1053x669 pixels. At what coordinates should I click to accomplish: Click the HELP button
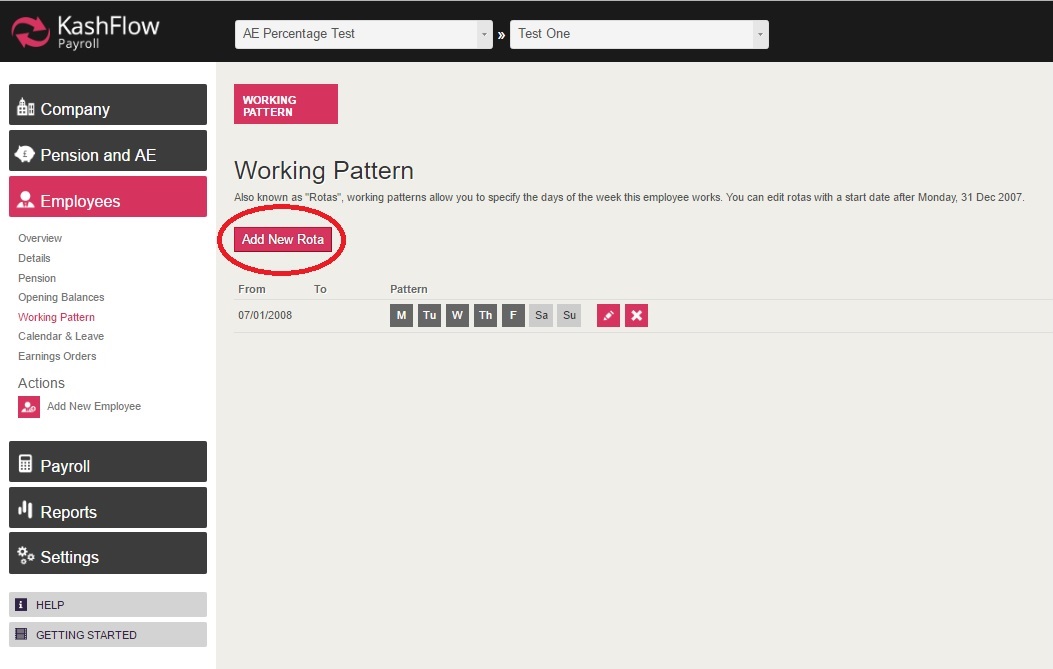coord(108,605)
